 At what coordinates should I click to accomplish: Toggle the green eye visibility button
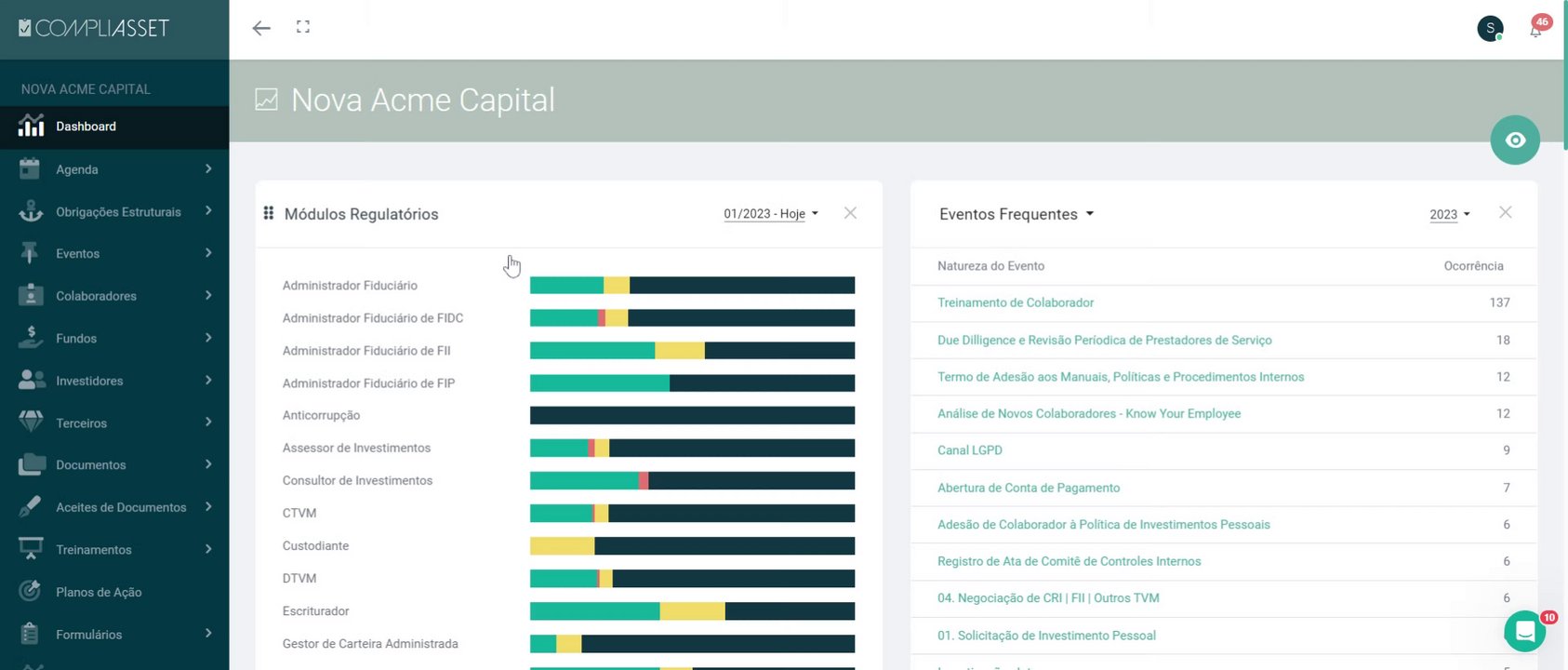point(1515,140)
